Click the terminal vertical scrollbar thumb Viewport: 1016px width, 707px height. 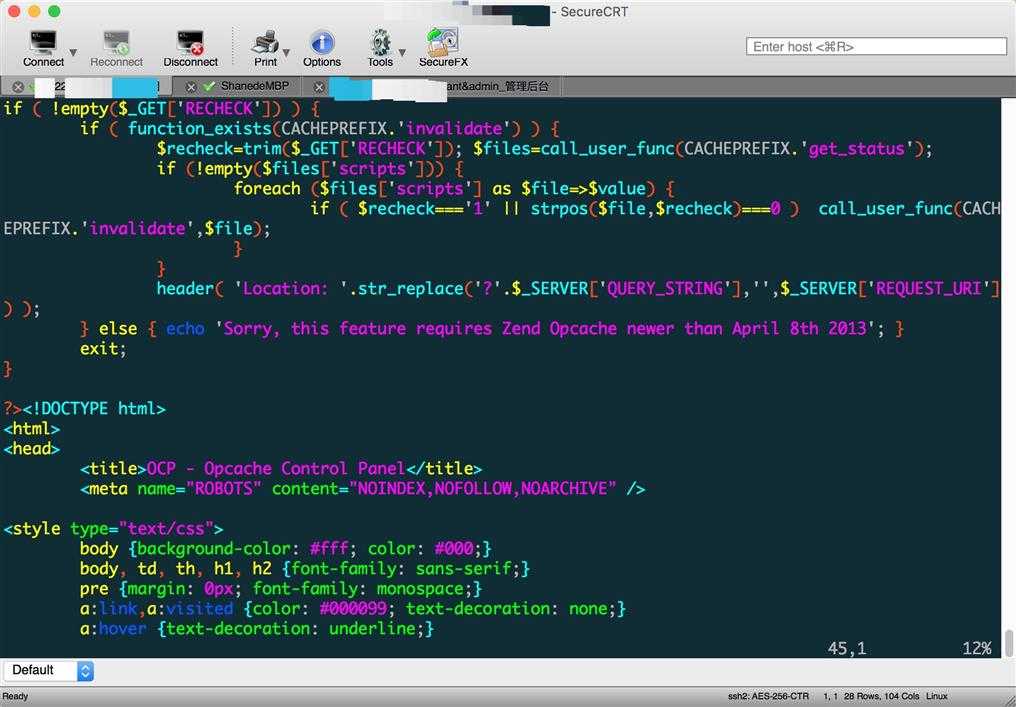(x=1009, y=643)
